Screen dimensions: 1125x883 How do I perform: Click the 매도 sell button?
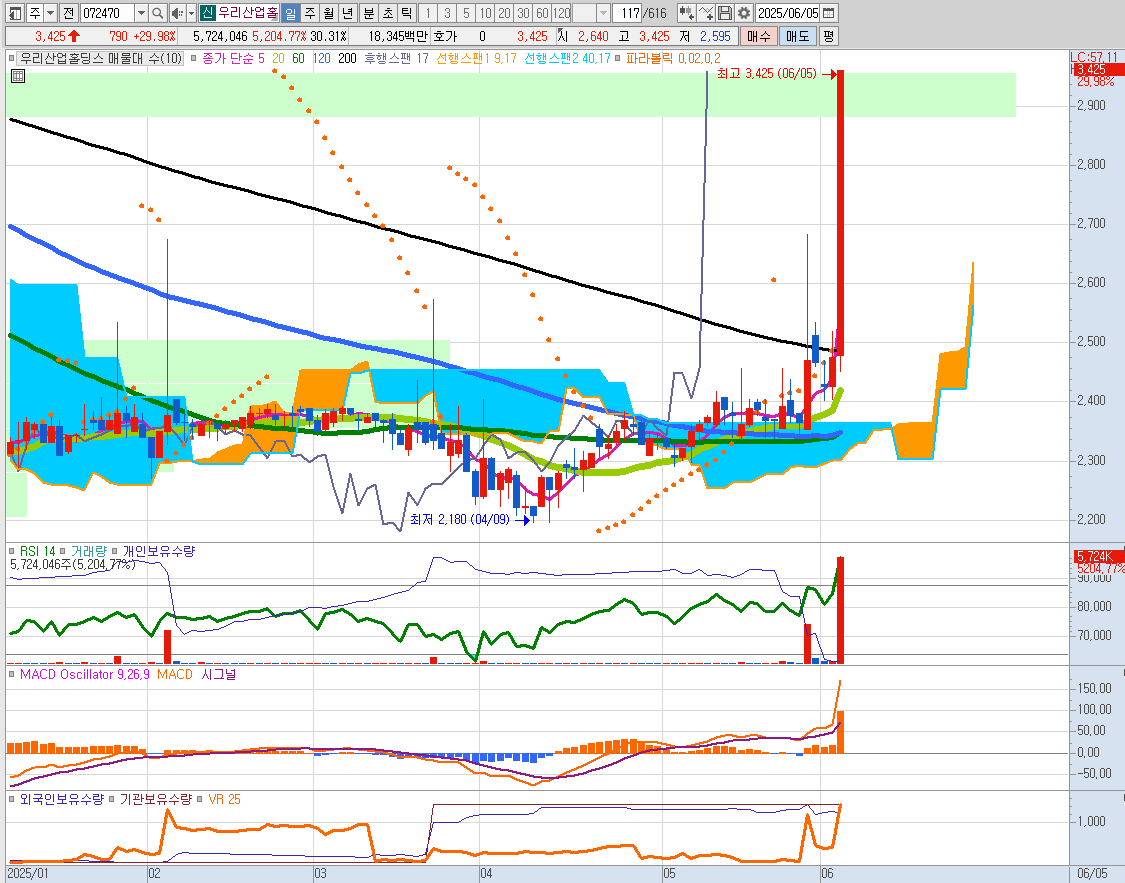pyautogui.click(x=797, y=36)
